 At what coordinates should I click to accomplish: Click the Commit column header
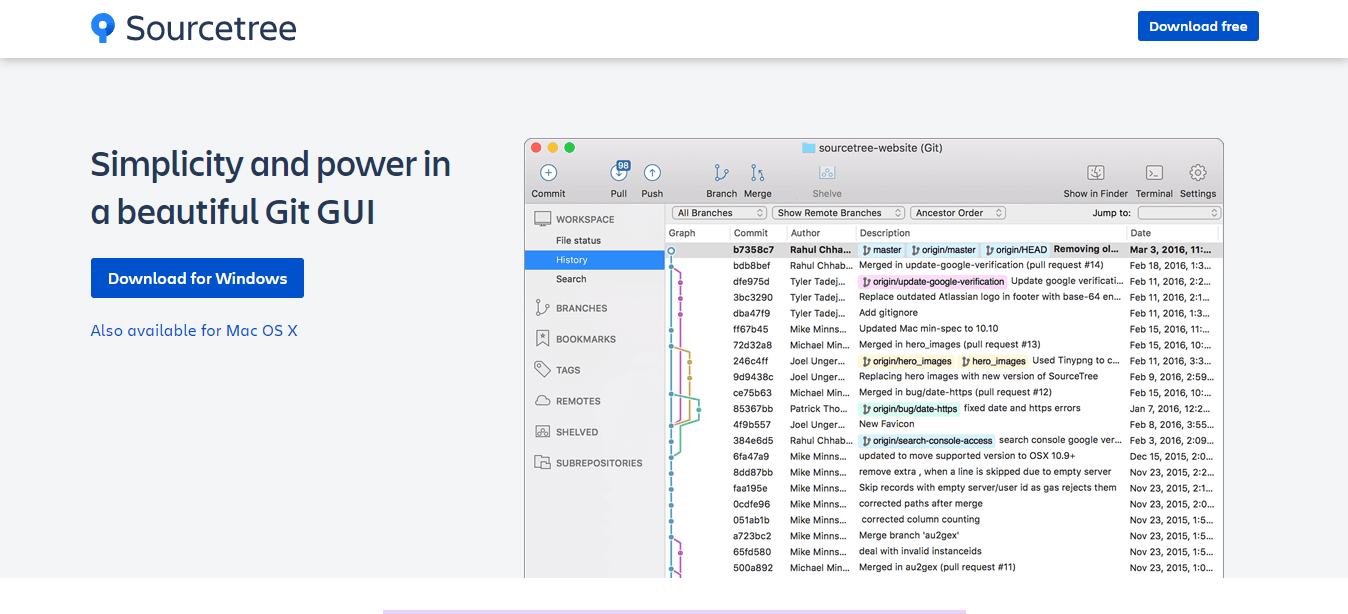click(750, 233)
